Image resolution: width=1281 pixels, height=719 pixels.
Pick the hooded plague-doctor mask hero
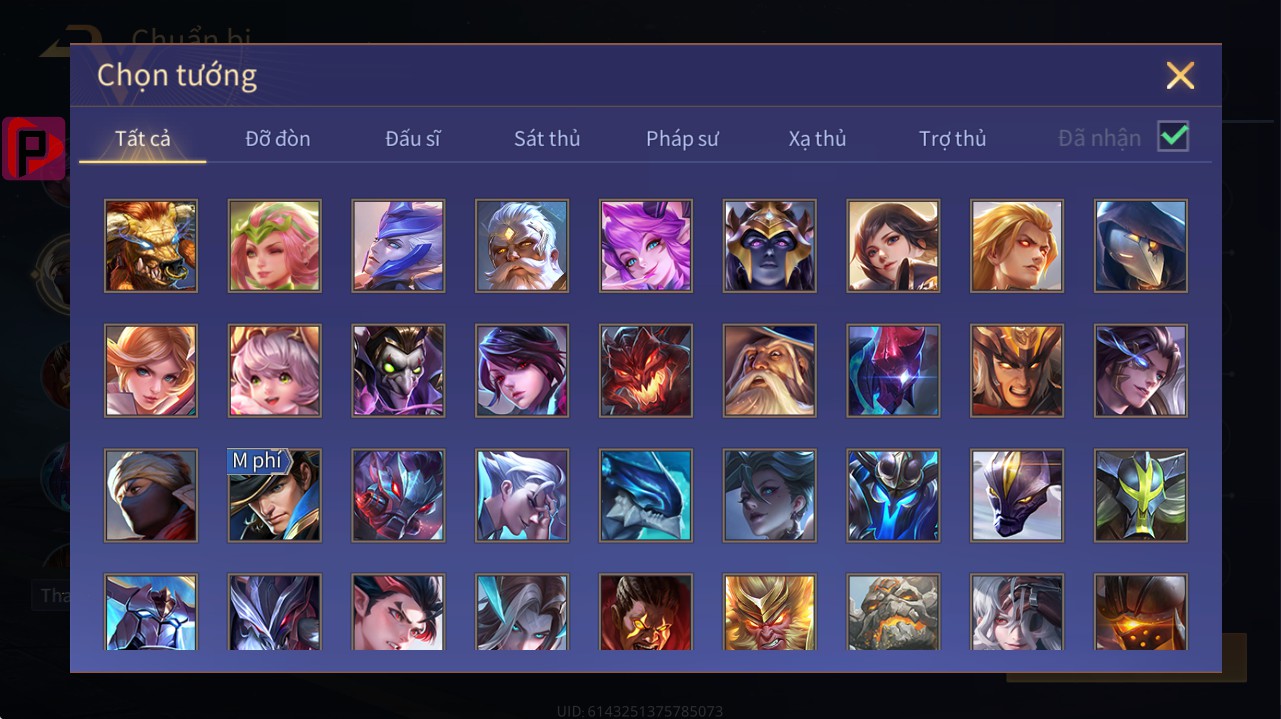(x=1141, y=246)
